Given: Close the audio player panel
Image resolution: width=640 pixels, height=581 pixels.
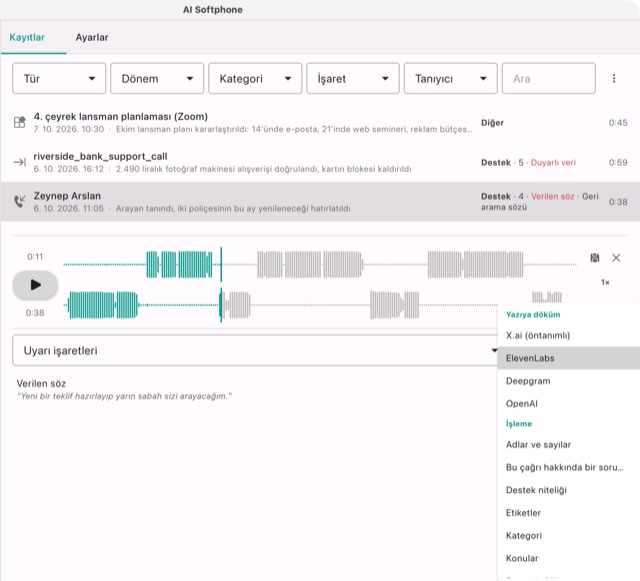Looking at the screenshot, I should click(x=616, y=258).
